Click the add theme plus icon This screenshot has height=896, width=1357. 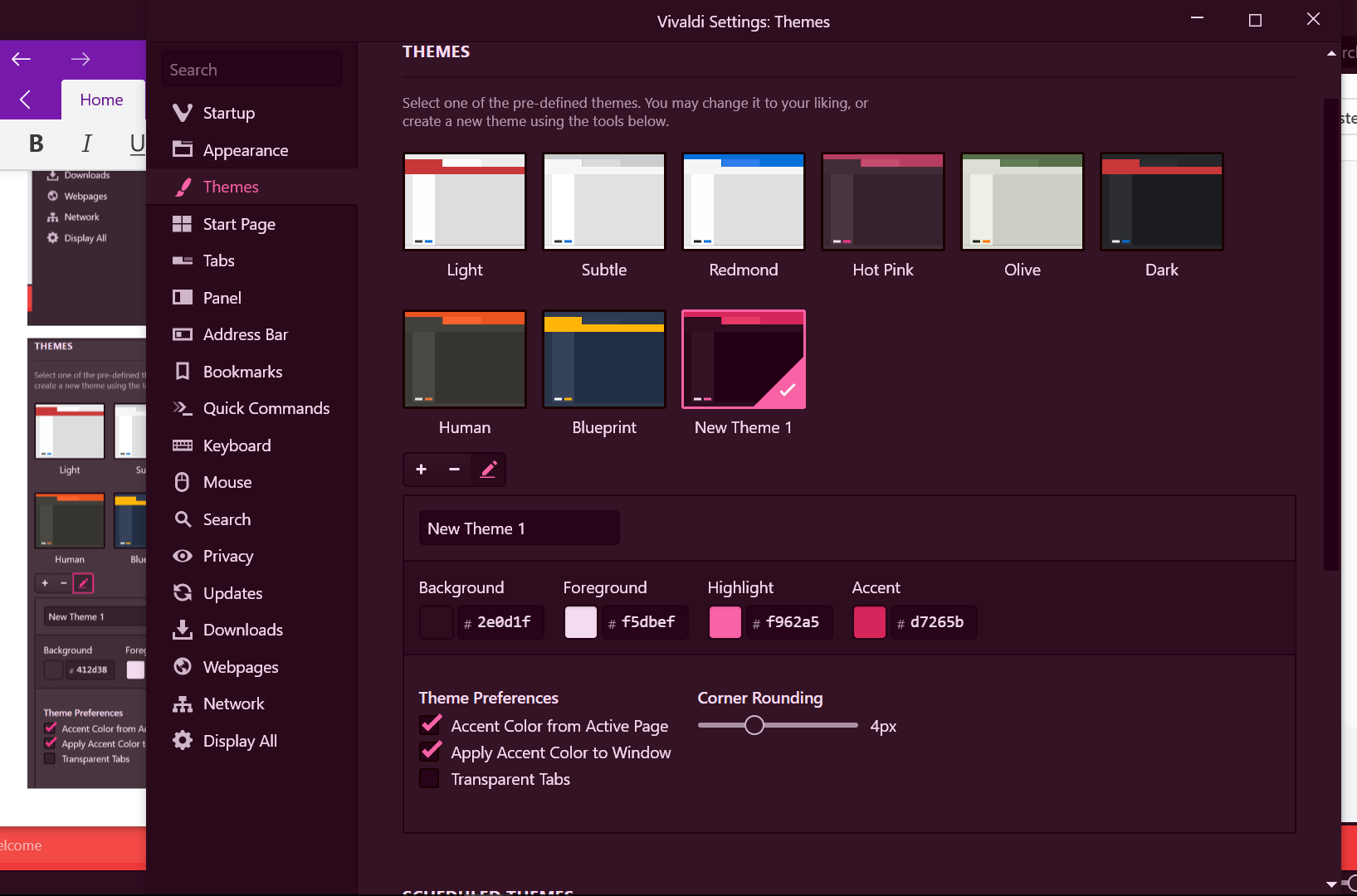click(421, 470)
